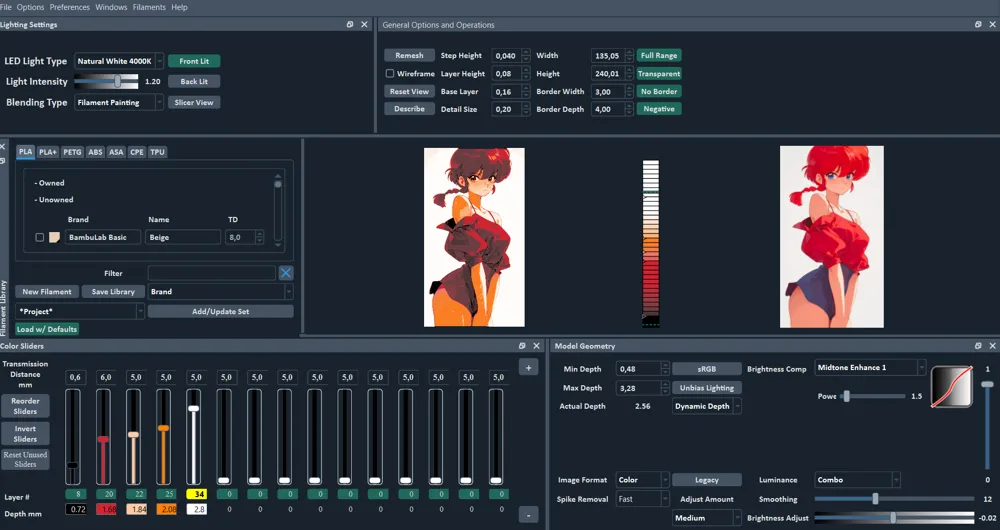Click the Add/Update Set button

click(x=221, y=311)
